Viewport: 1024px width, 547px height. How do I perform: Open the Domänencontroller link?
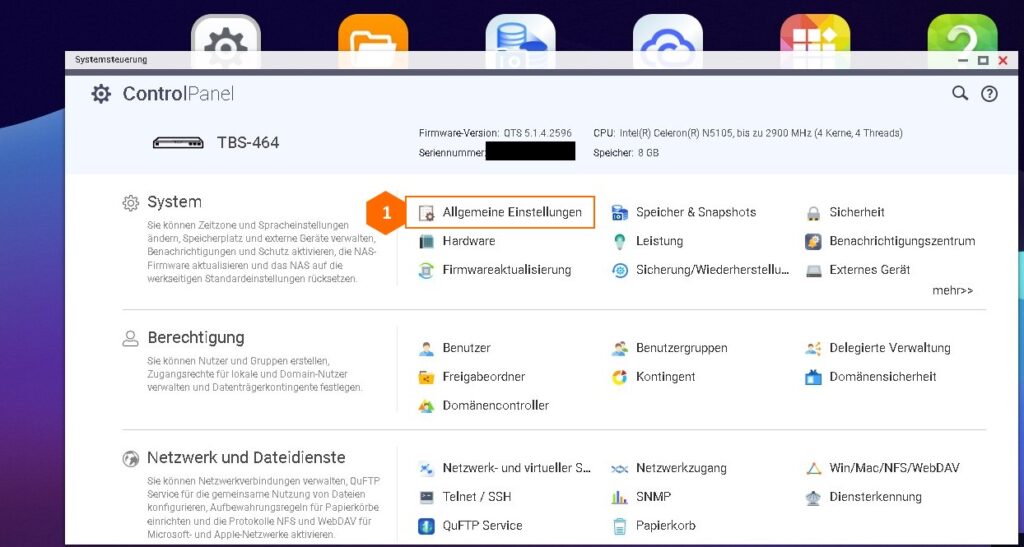tap(496, 405)
